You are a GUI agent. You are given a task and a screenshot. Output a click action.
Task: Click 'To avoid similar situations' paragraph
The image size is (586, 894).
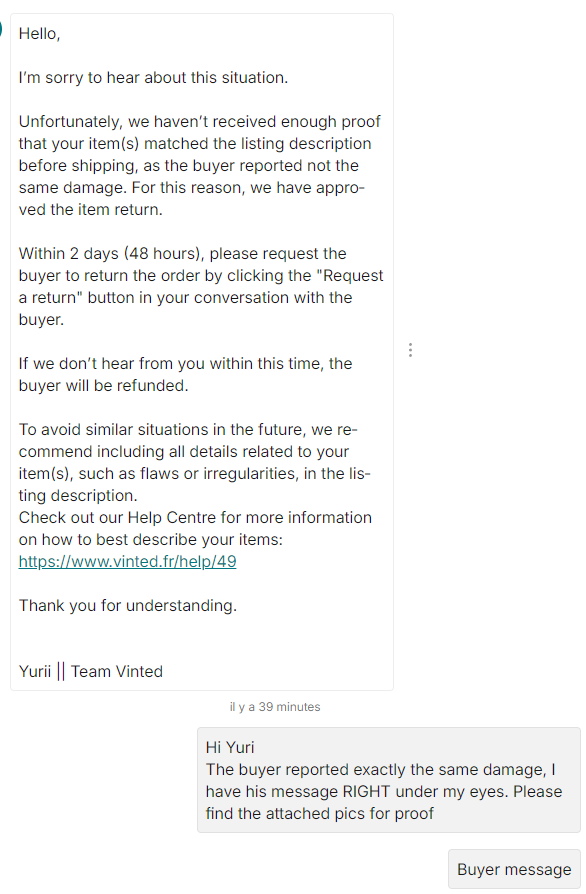click(194, 462)
